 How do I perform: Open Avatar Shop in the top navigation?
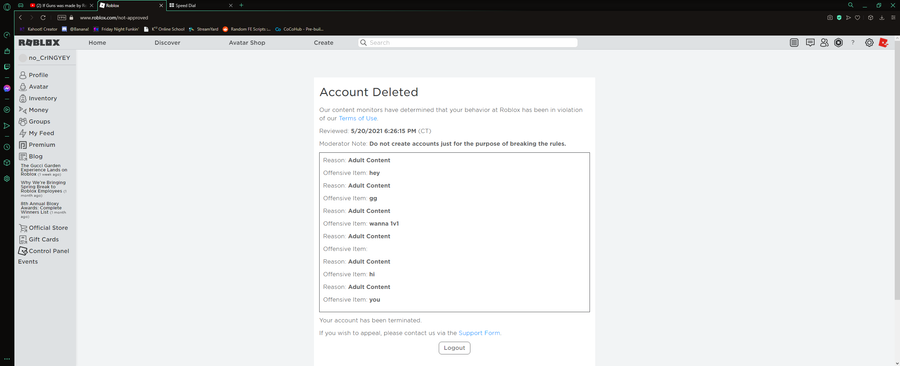tap(247, 42)
